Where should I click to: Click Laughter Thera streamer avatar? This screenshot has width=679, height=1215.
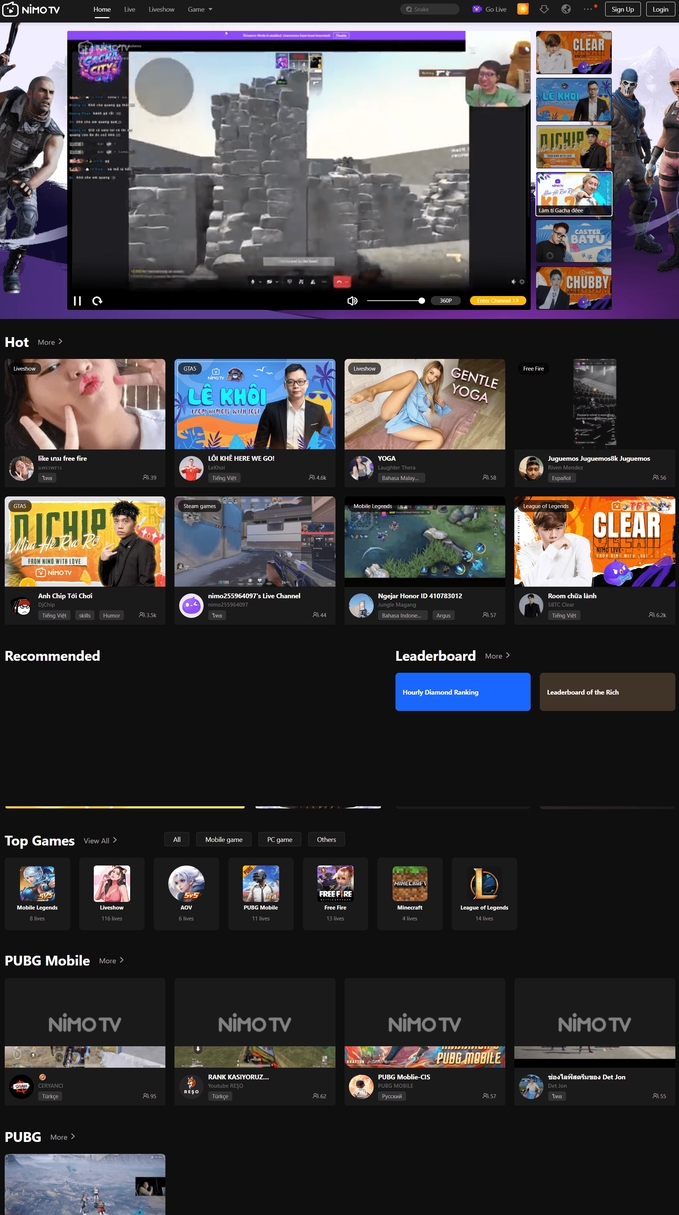click(361, 468)
